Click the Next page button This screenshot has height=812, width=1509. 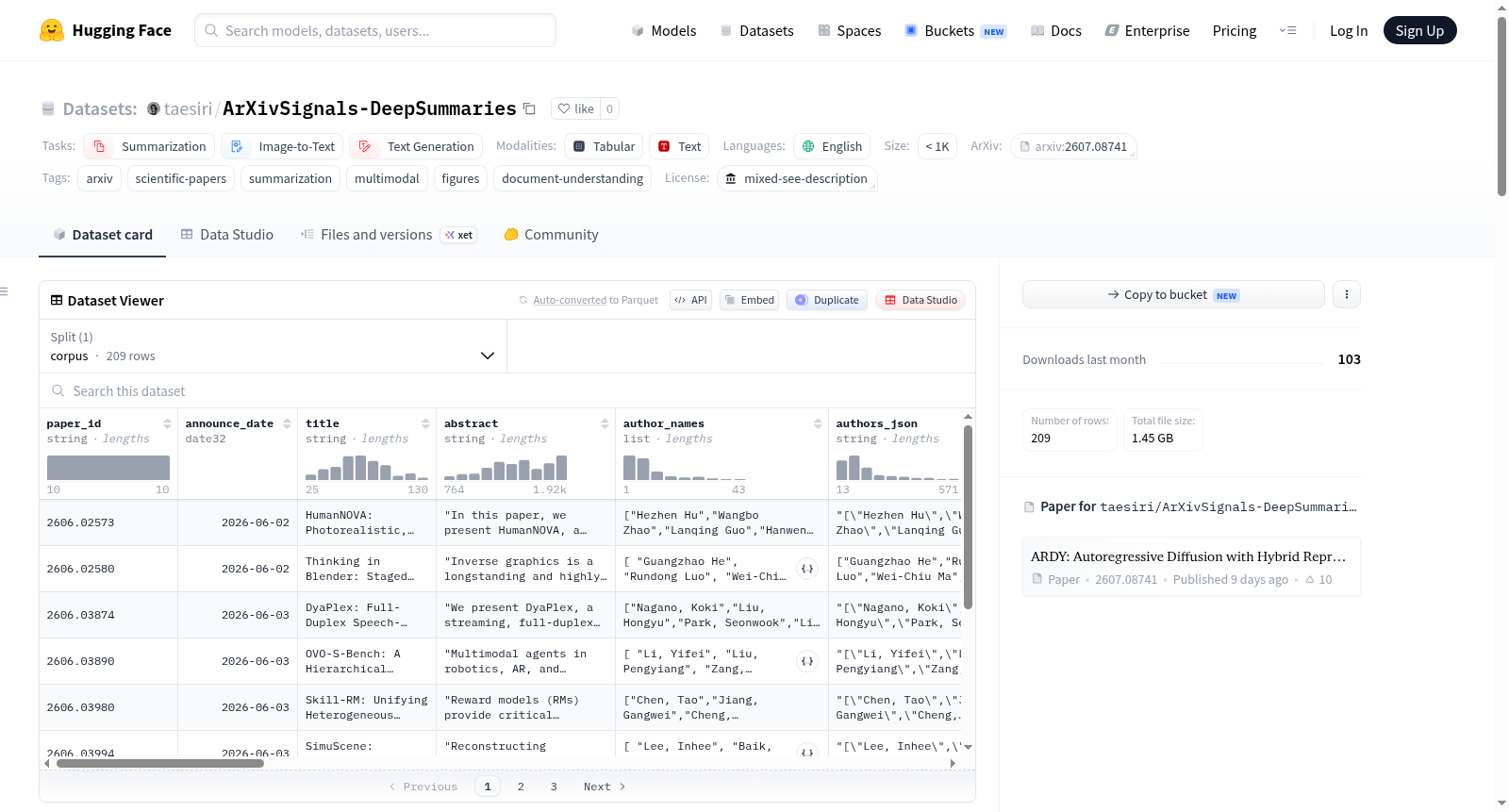(x=605, y=787)
